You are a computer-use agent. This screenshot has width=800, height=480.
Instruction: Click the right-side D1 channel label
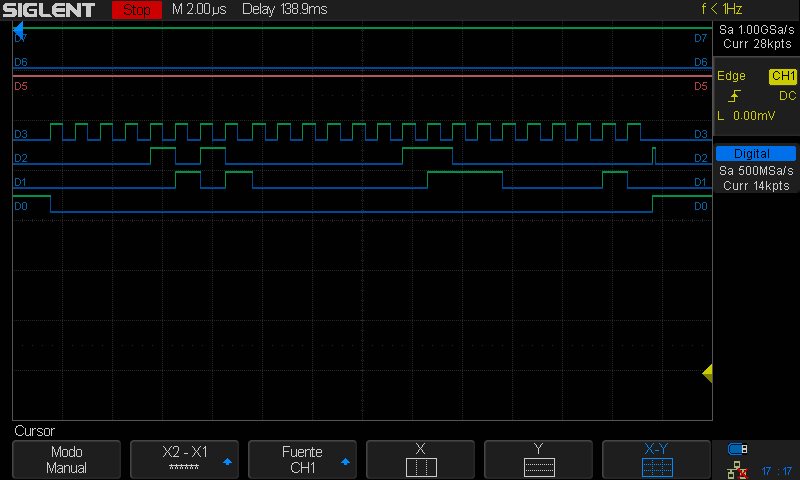coord(701,182)
